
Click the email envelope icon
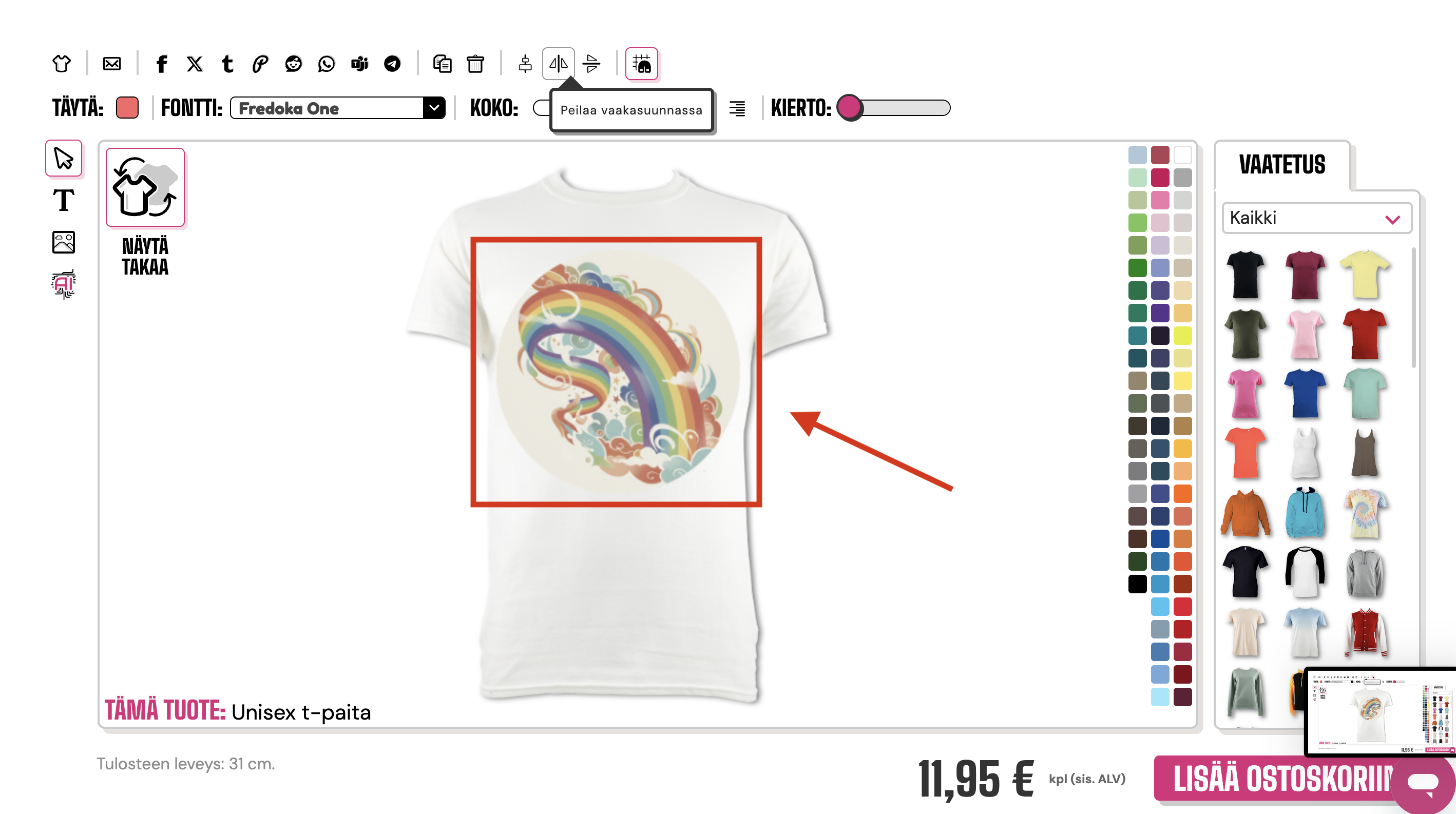[111, 63]
